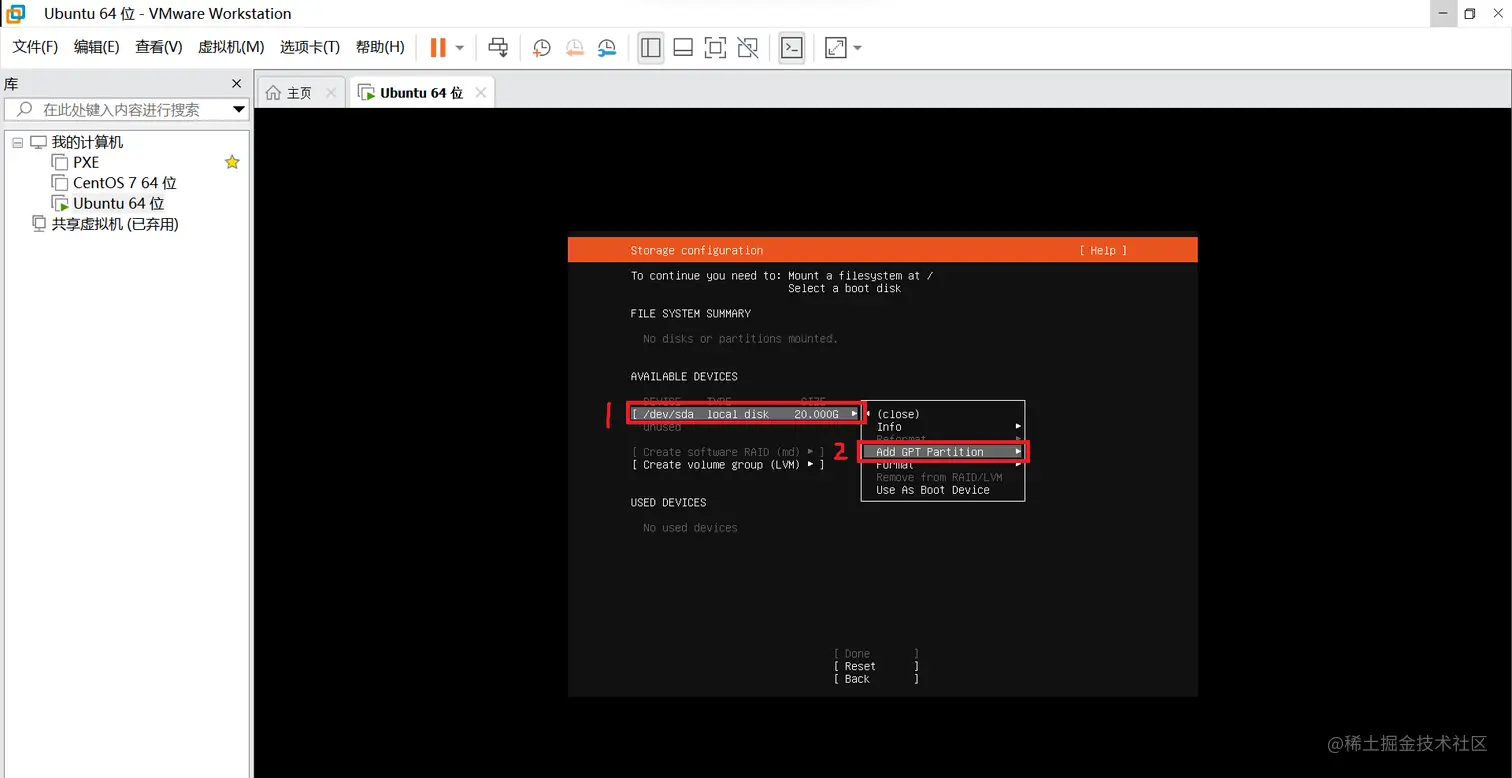The height and width of the screenshot is (778, 1512).
Task: Open the power options arrow beside the pause icon
Action: (x=460, y=47)
